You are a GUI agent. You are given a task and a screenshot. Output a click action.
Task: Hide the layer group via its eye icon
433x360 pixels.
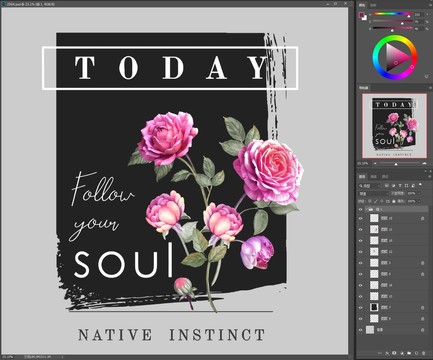[360, 209]
